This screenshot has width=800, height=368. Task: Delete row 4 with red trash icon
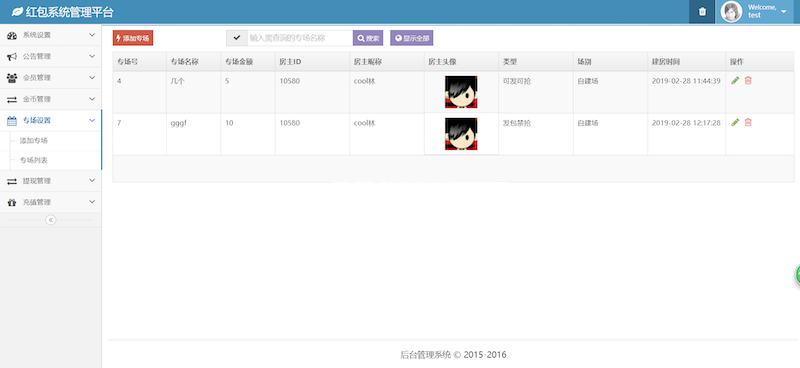tap(748, 81)
